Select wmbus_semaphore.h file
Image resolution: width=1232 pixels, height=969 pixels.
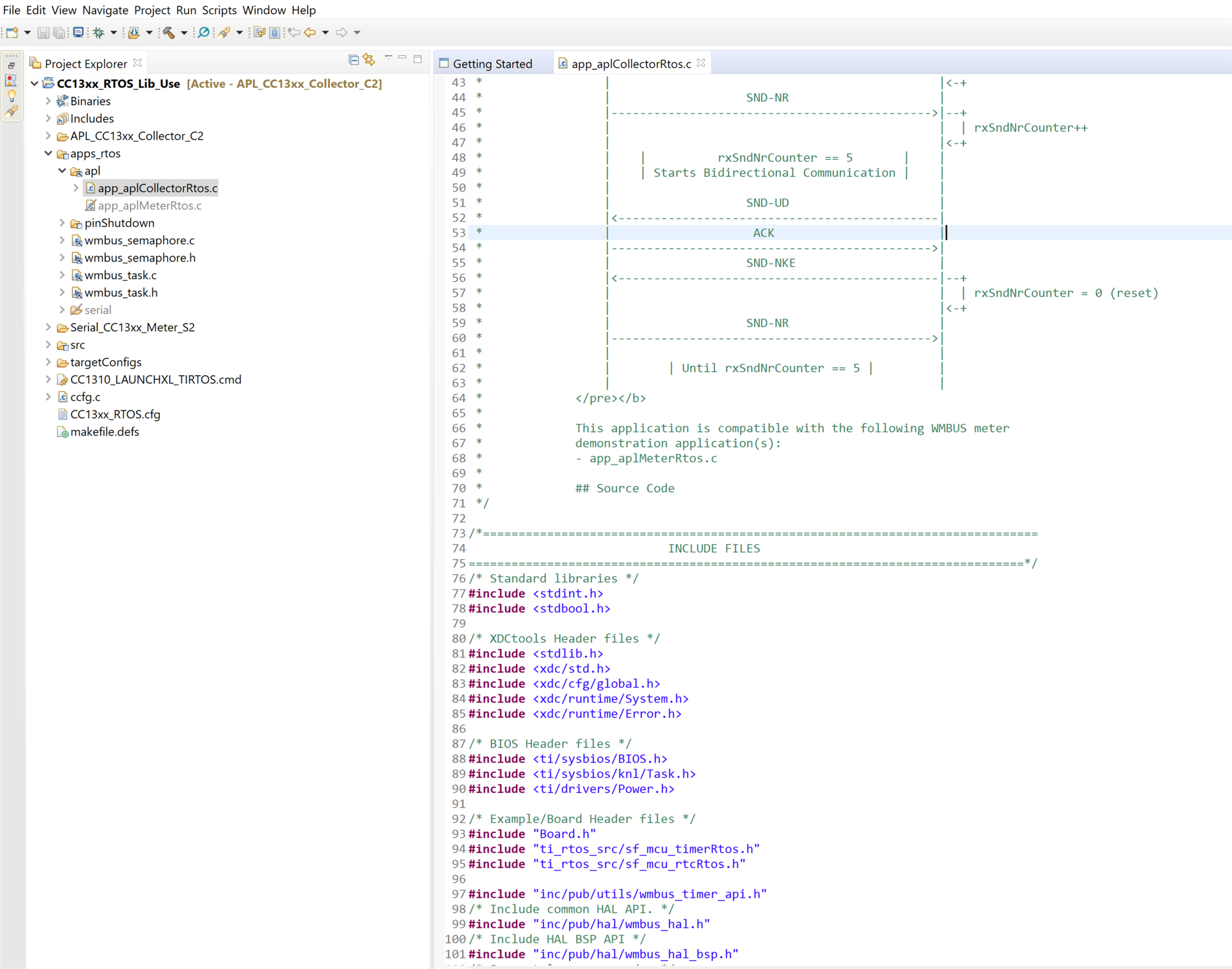(140, 257)
